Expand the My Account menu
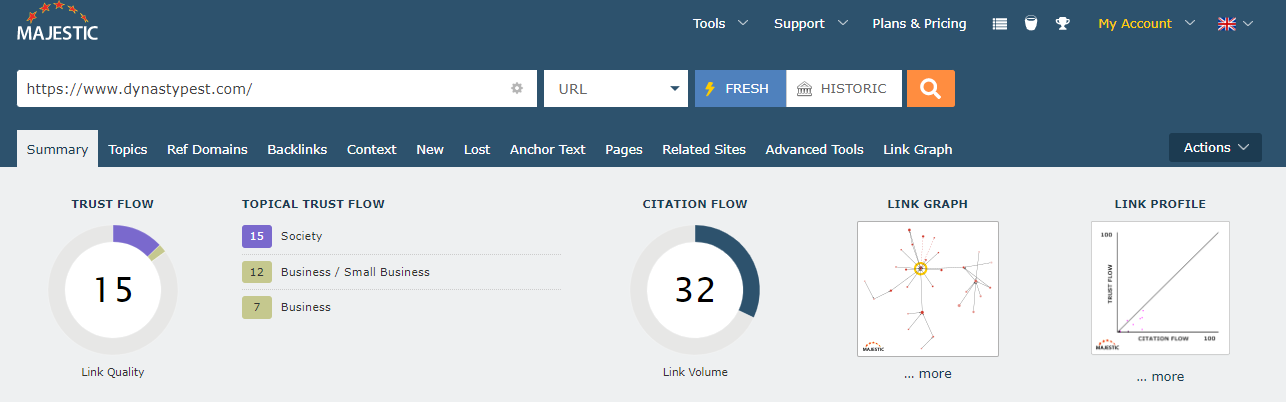 [1146, 24]
